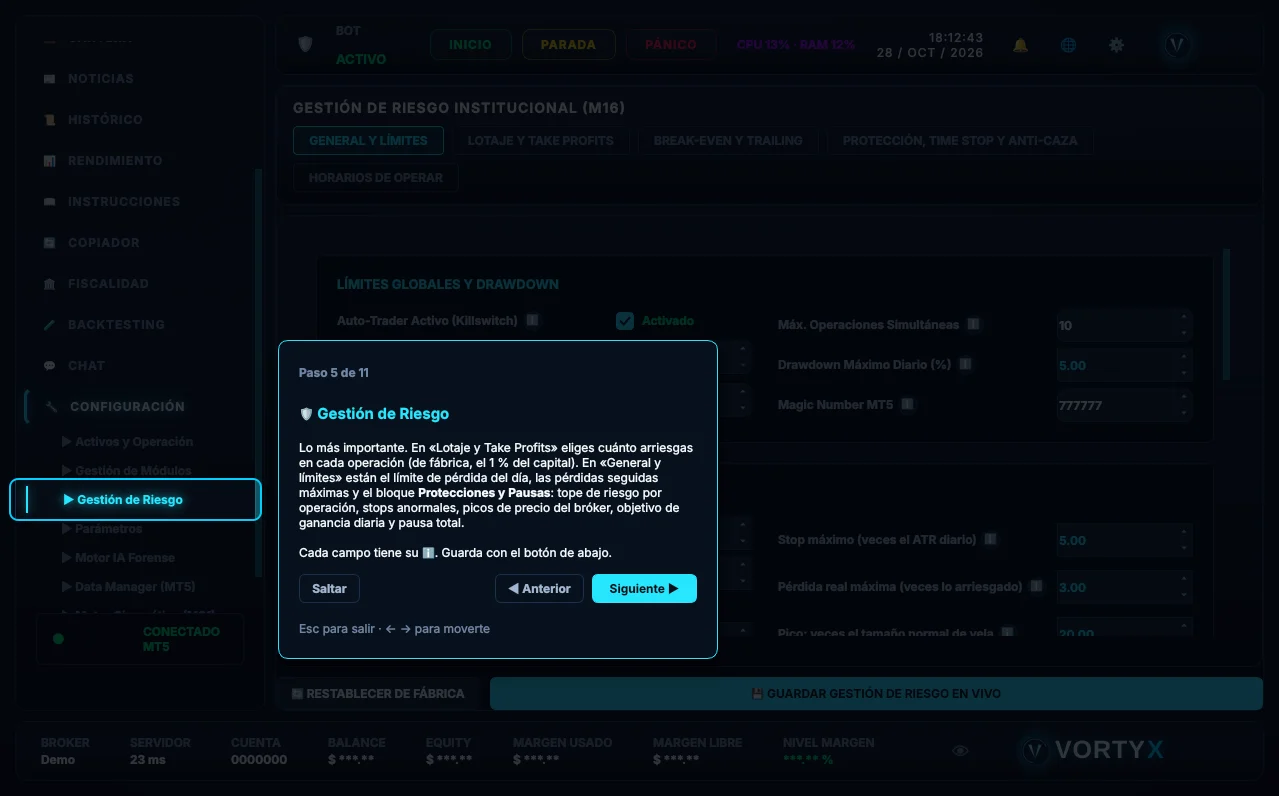Click the Instrucciones book icon
Screen dimensions: 1279x796
(49, 202)
